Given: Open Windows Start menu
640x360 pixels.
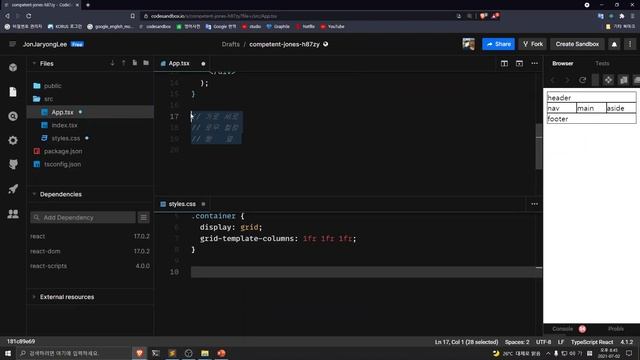Looking at the screenshot, I should pyautogui.click(x=8, y=353).
